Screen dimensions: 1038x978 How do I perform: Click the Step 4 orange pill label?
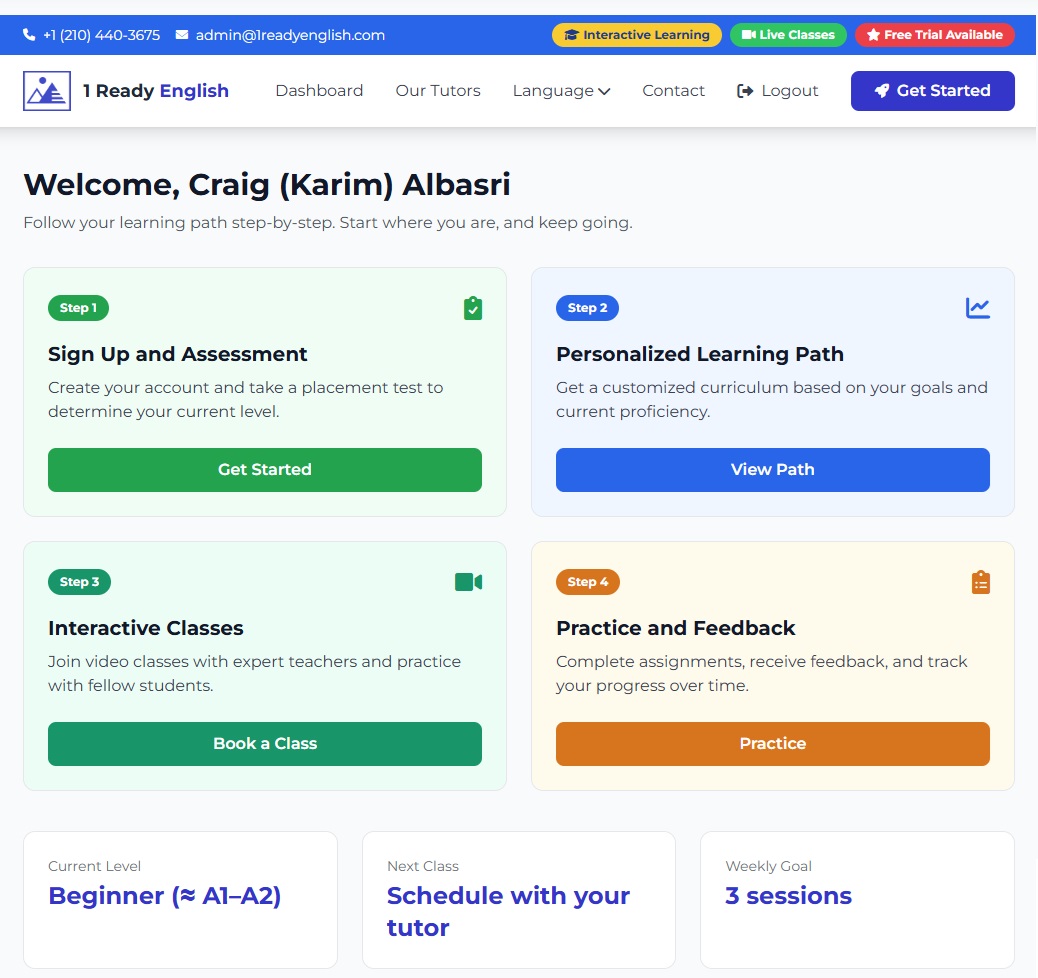588,582
